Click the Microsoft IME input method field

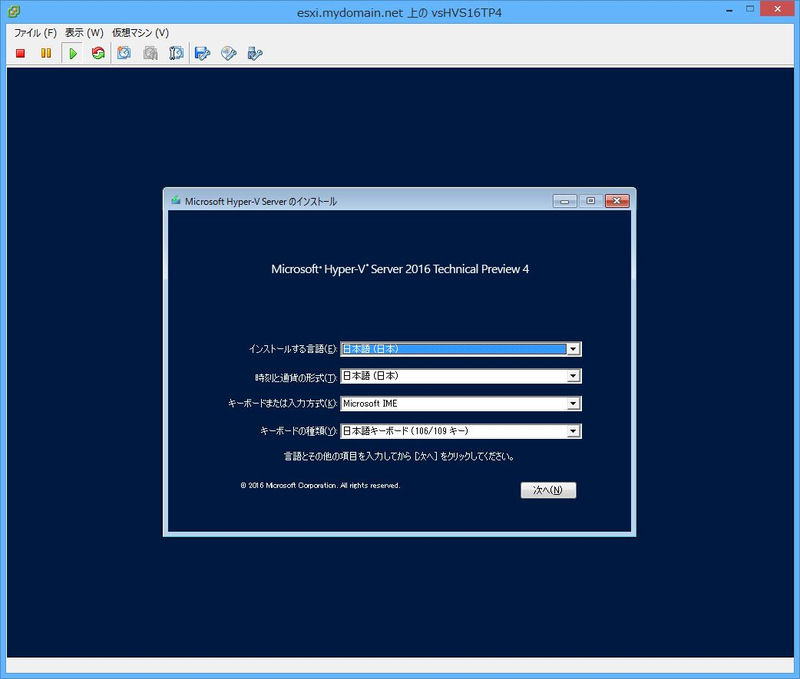[x=460, y=404]
